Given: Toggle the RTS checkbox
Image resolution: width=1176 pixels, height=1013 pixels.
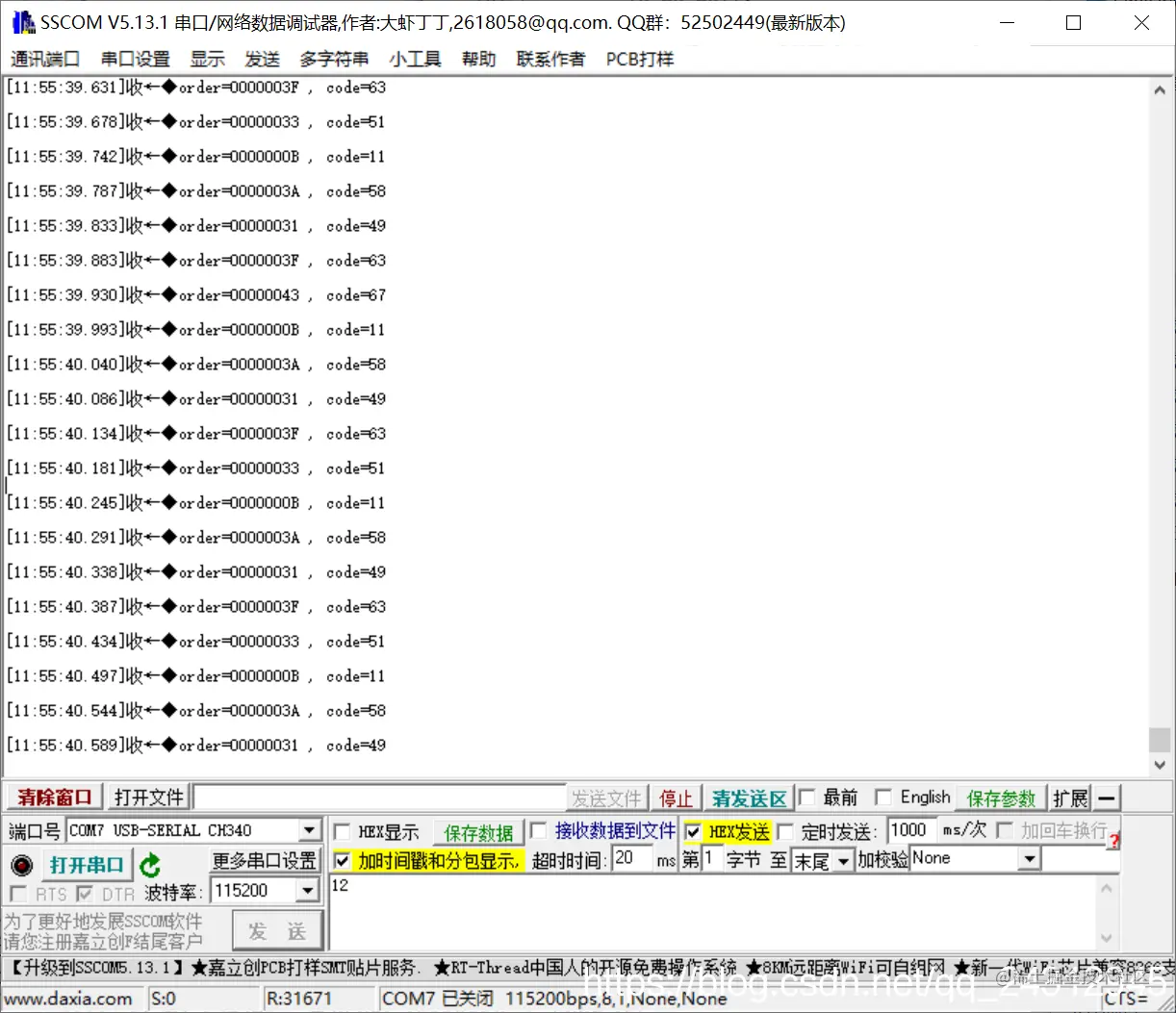Looking at the screenshot, I should click(x=17, y=894).
